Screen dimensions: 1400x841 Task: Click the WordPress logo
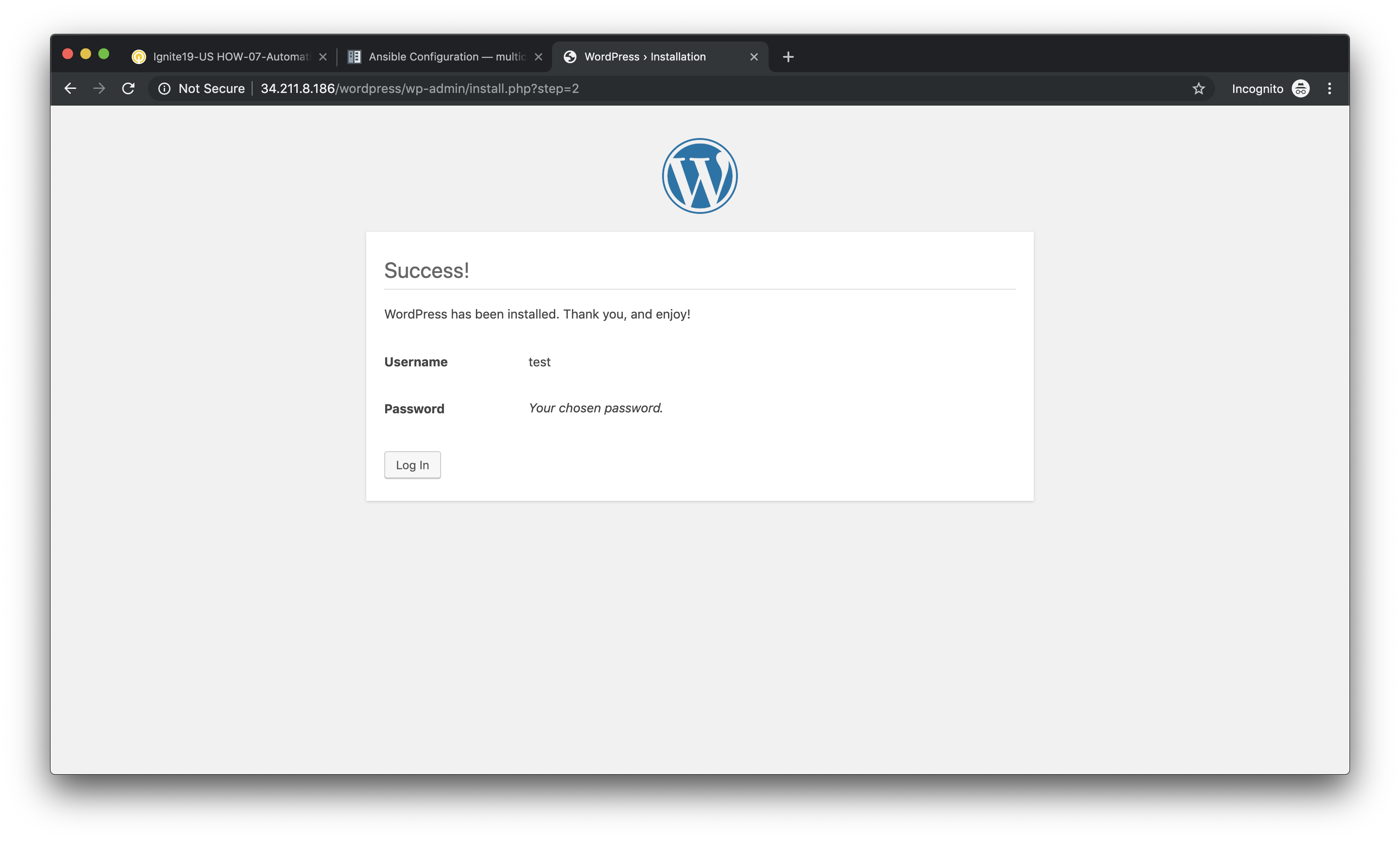pyautogui.click(x=700, y=176)
